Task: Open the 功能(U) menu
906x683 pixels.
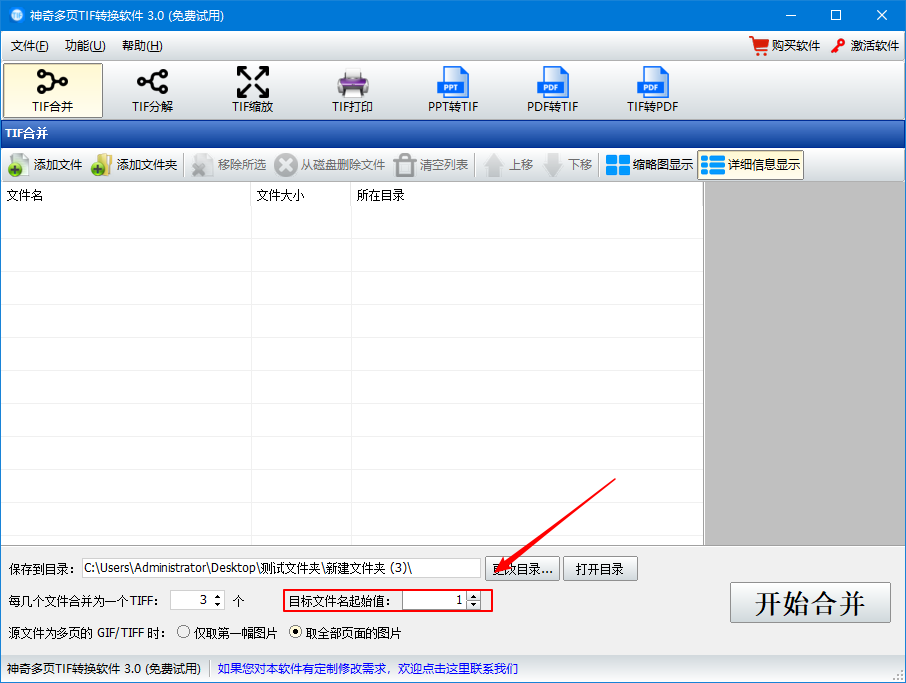Action: (85, 46)
